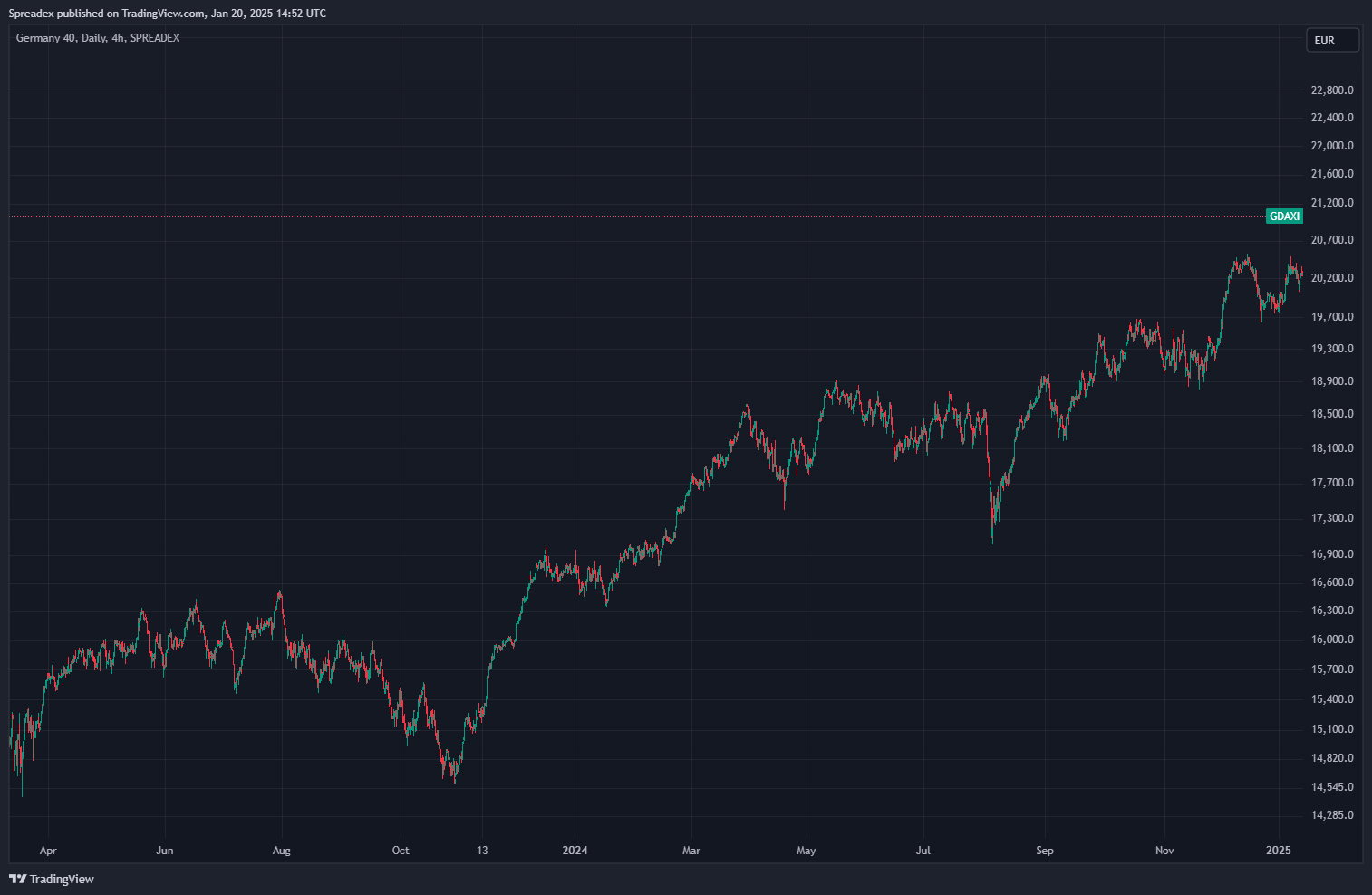The width and height of the screenshot is (1372, 895).
Task: Click the Spreadex published header text
Action: [168, 14]
